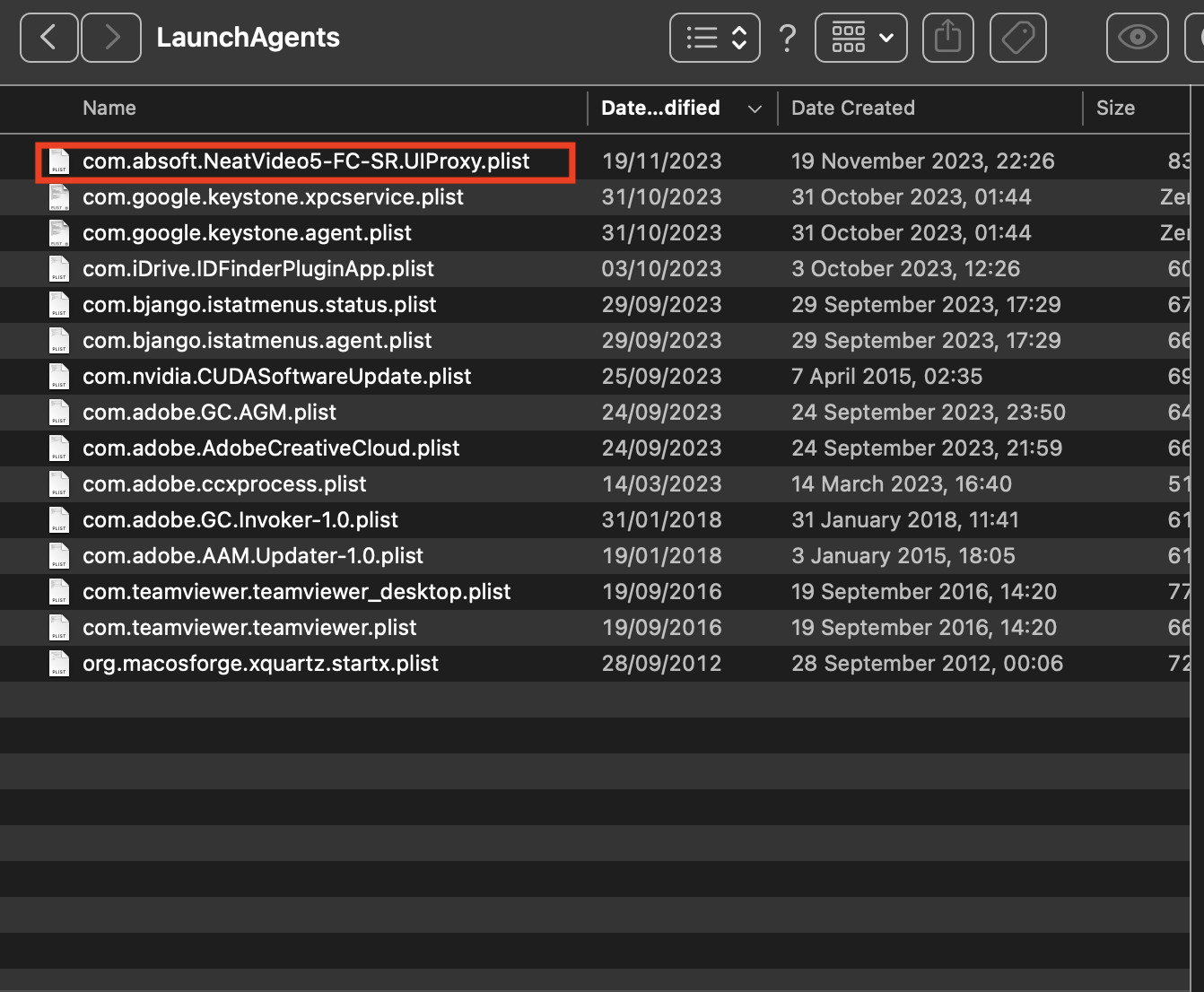
Task: Click the file name com.google.keystone.agent.plist
Action: click(247, 233)
